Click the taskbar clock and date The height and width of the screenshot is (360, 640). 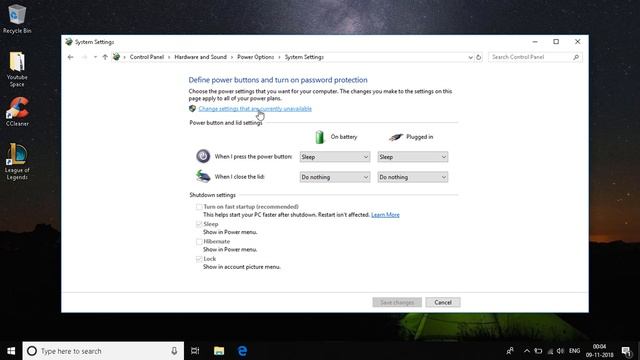tap(600, 351)
